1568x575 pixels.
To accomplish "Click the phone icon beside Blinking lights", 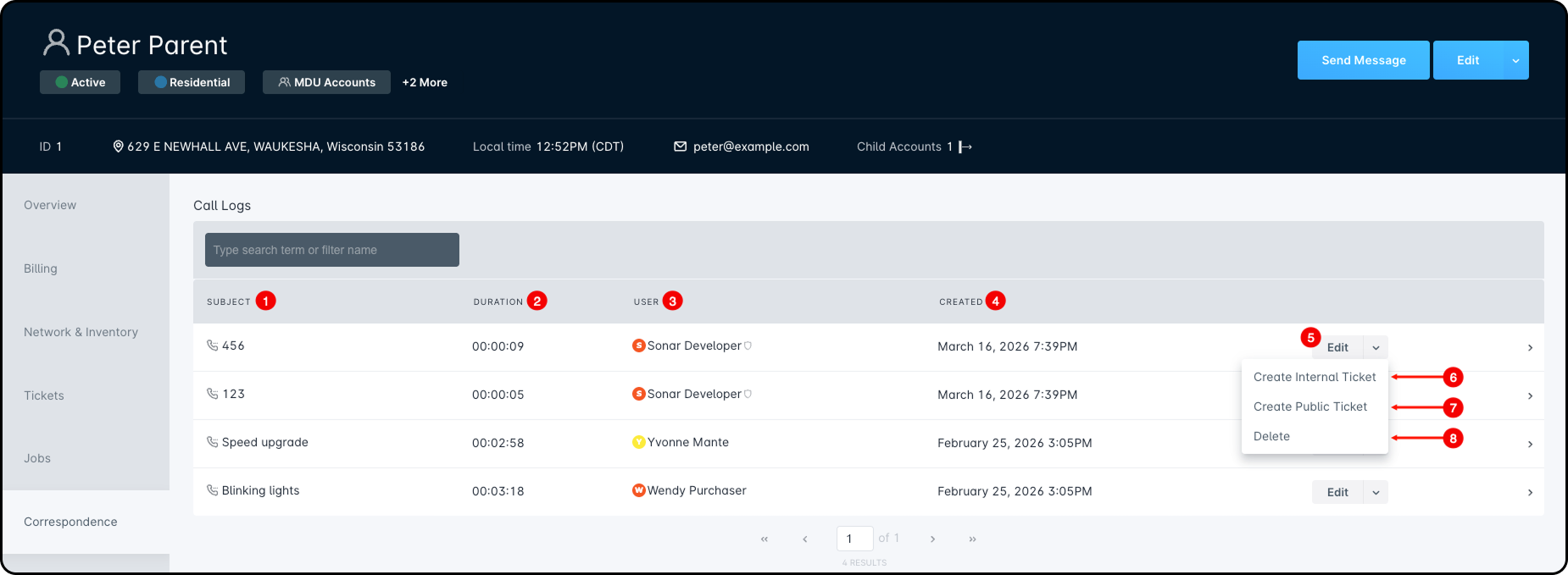I will [x=212, y=490].
